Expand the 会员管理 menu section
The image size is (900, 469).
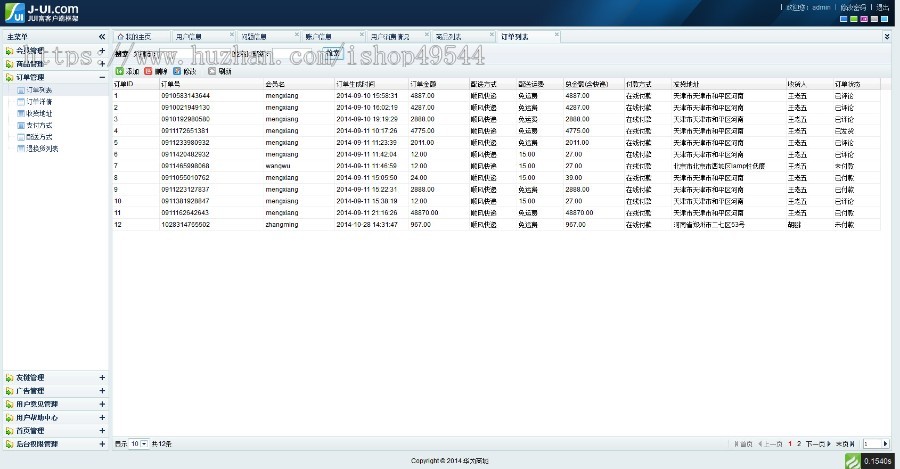click(102, 51)
